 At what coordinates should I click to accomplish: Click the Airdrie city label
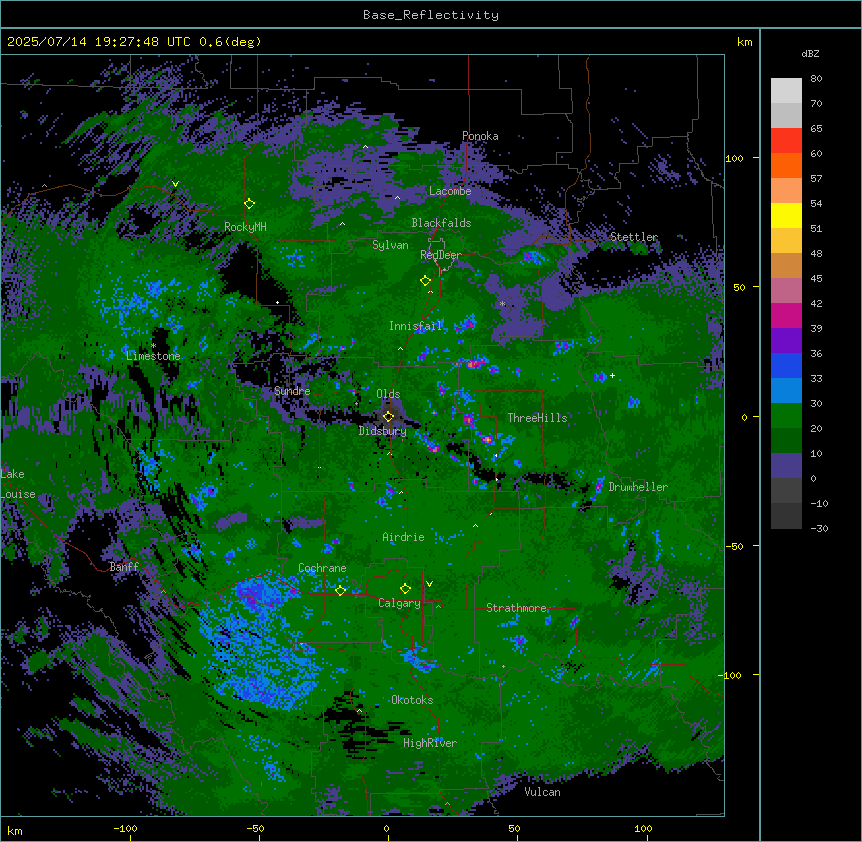click(403, 537)
